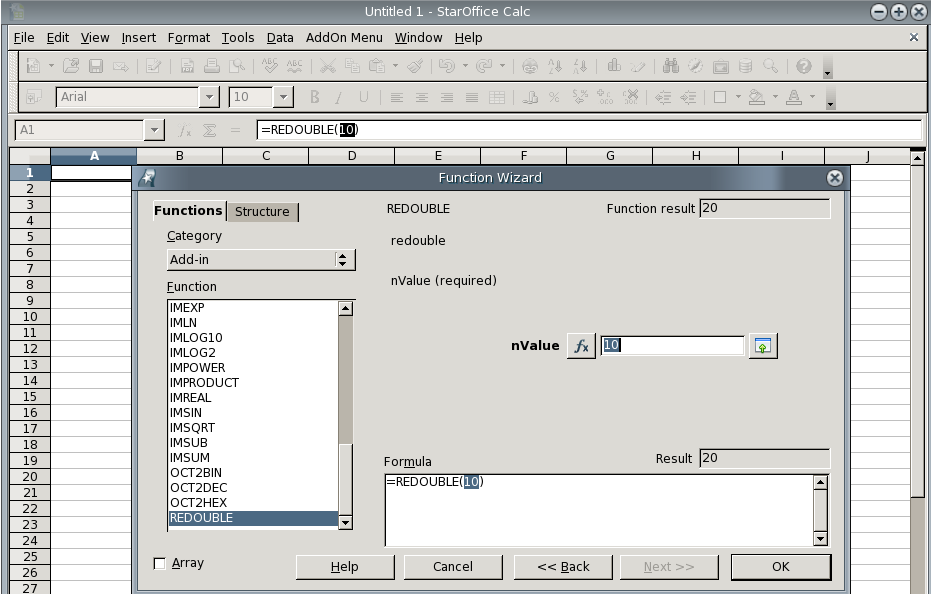Click the Sum sigma icon in formula bar
Screen dimensions: 931x594
click(210, 130)
